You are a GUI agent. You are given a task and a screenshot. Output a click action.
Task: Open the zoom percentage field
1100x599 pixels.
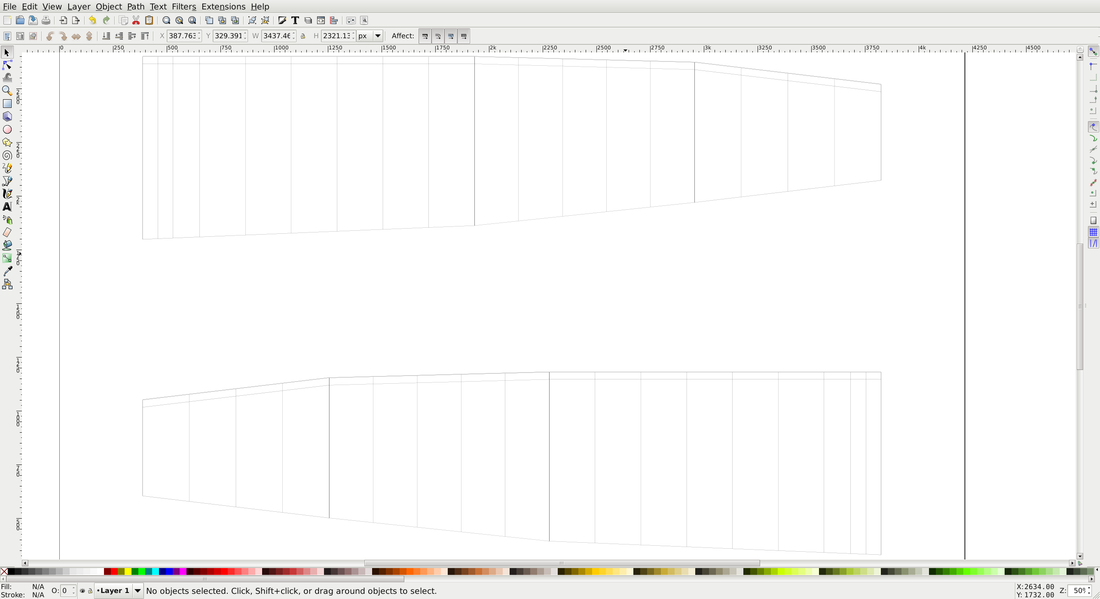pos(1078,591)
